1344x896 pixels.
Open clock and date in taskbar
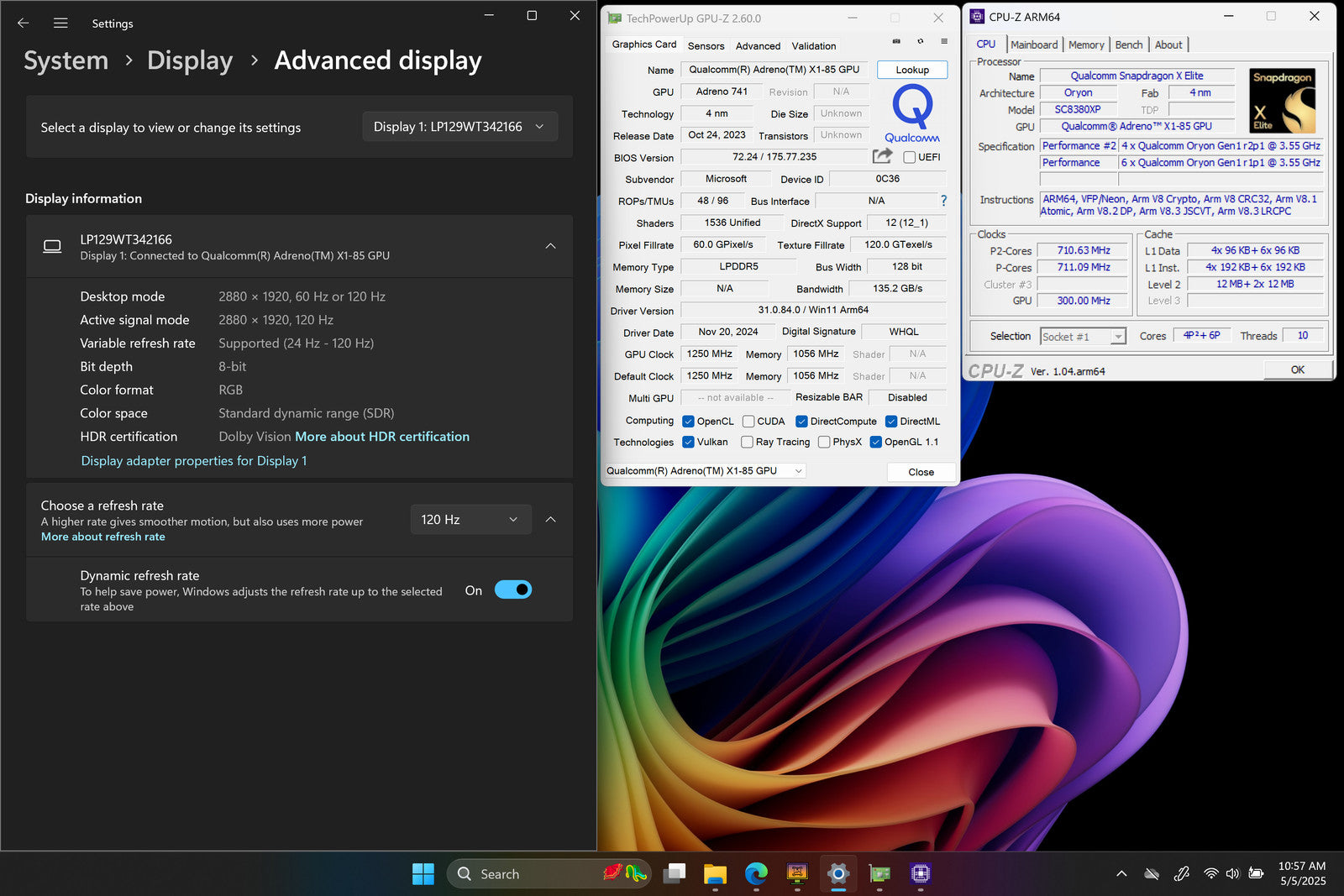point(1302,873)
